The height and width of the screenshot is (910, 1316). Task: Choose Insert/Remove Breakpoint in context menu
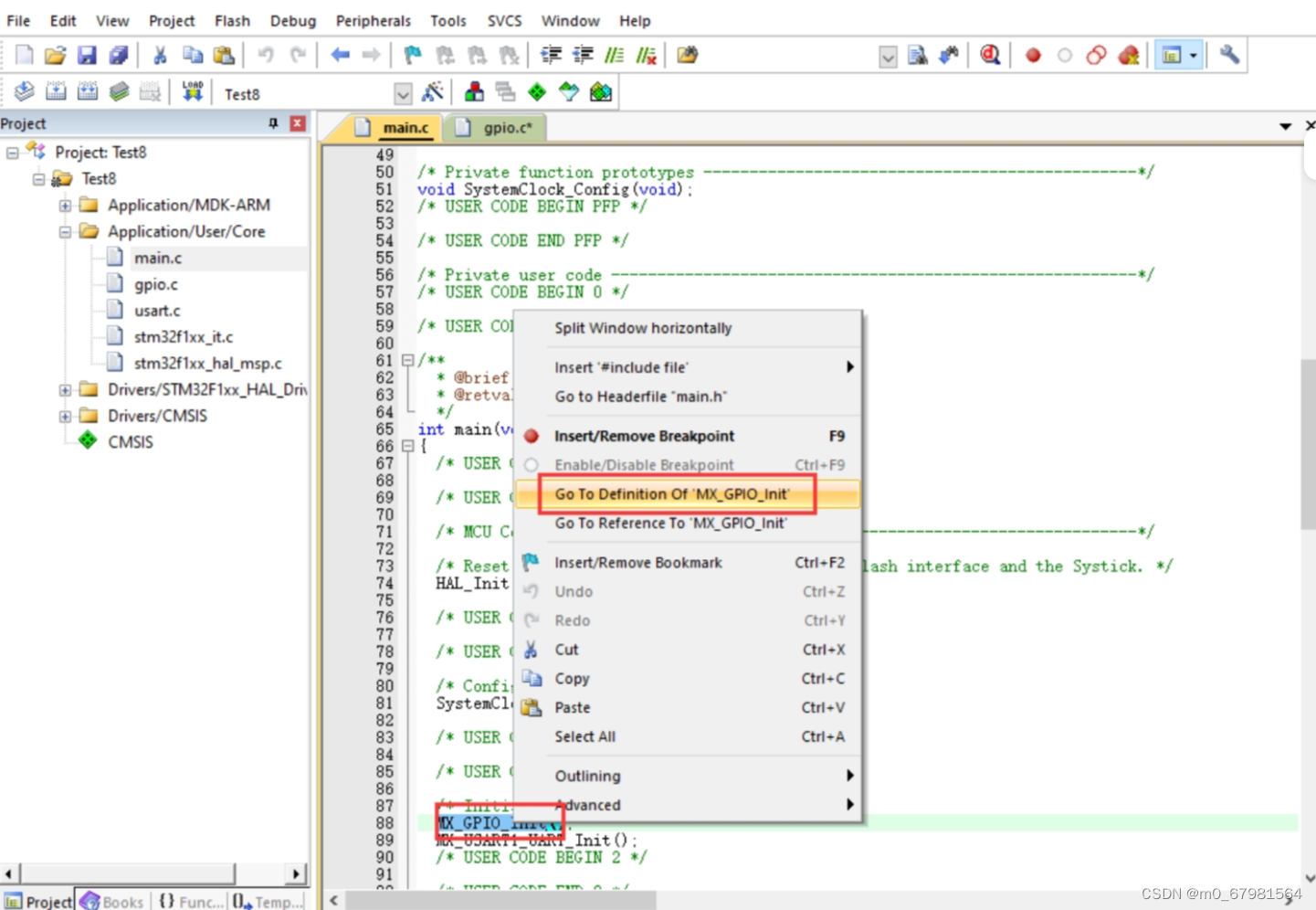[688, 436]
